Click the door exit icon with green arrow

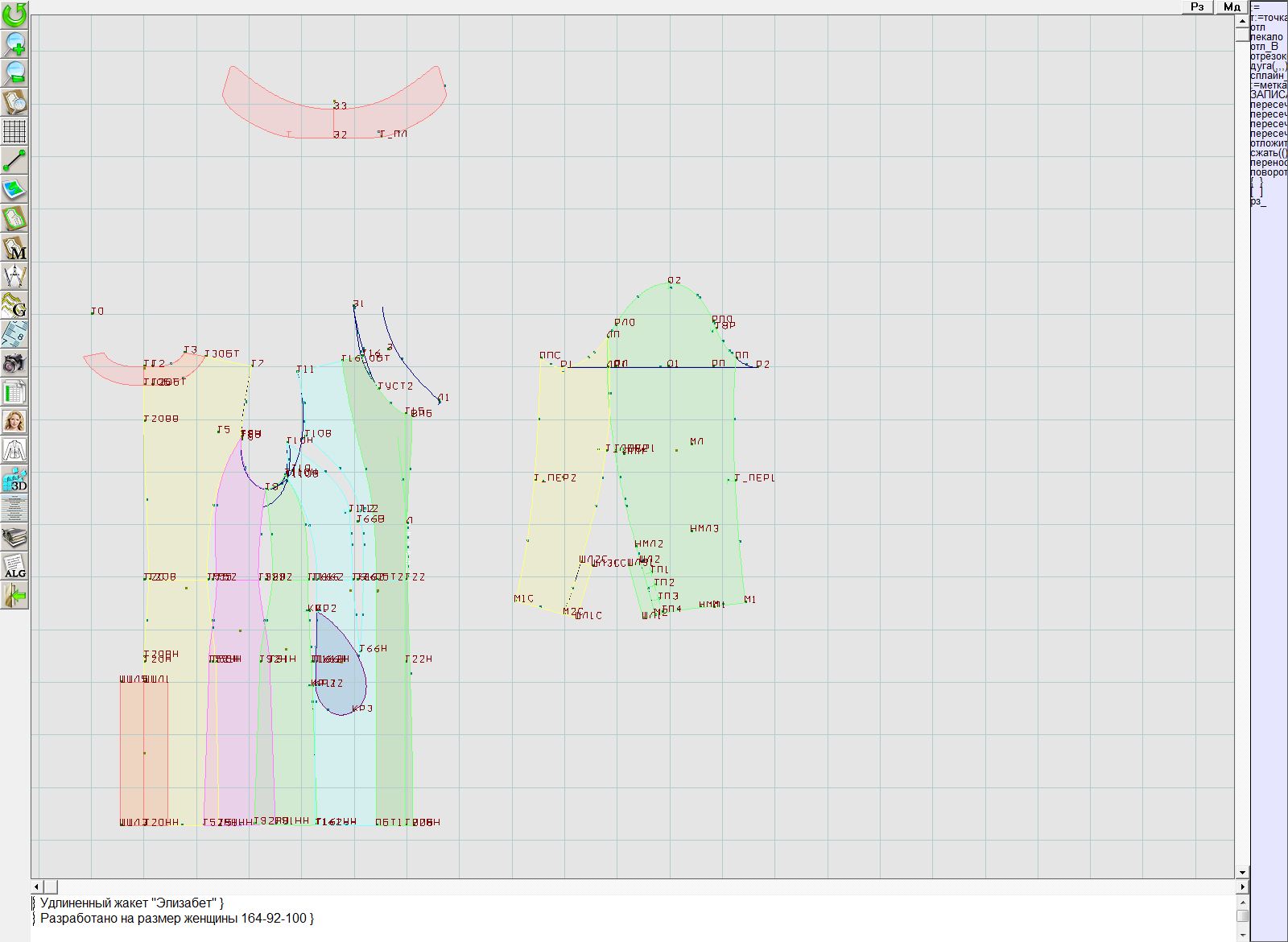click(14, 596)
